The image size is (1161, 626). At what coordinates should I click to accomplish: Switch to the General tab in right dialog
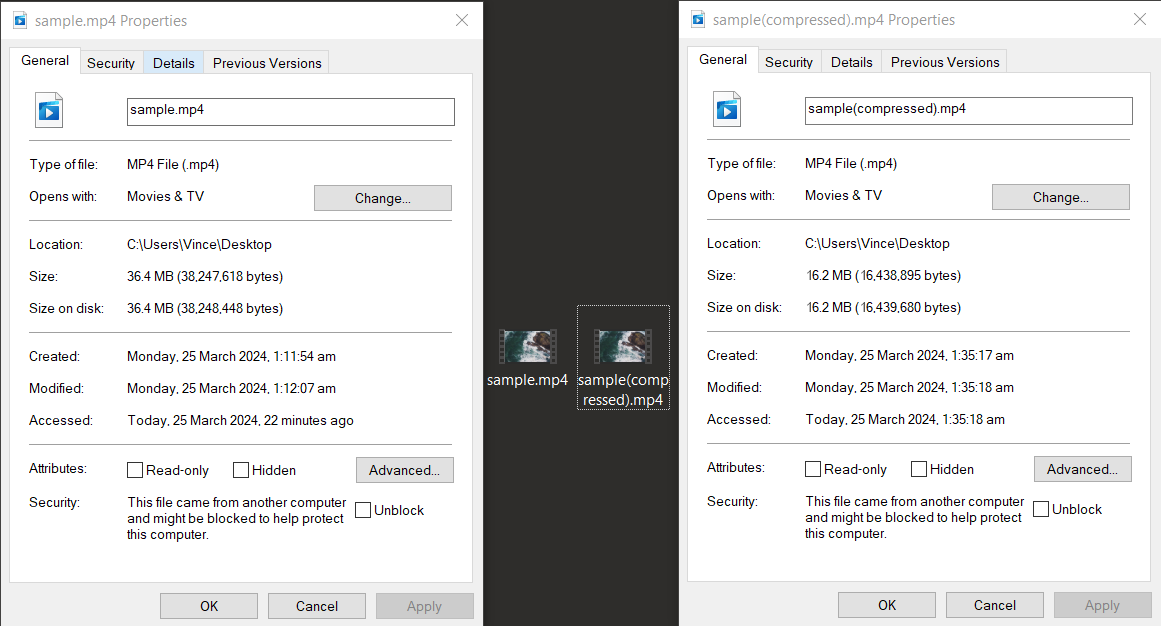pyautogui.click(x=722, y=59)
